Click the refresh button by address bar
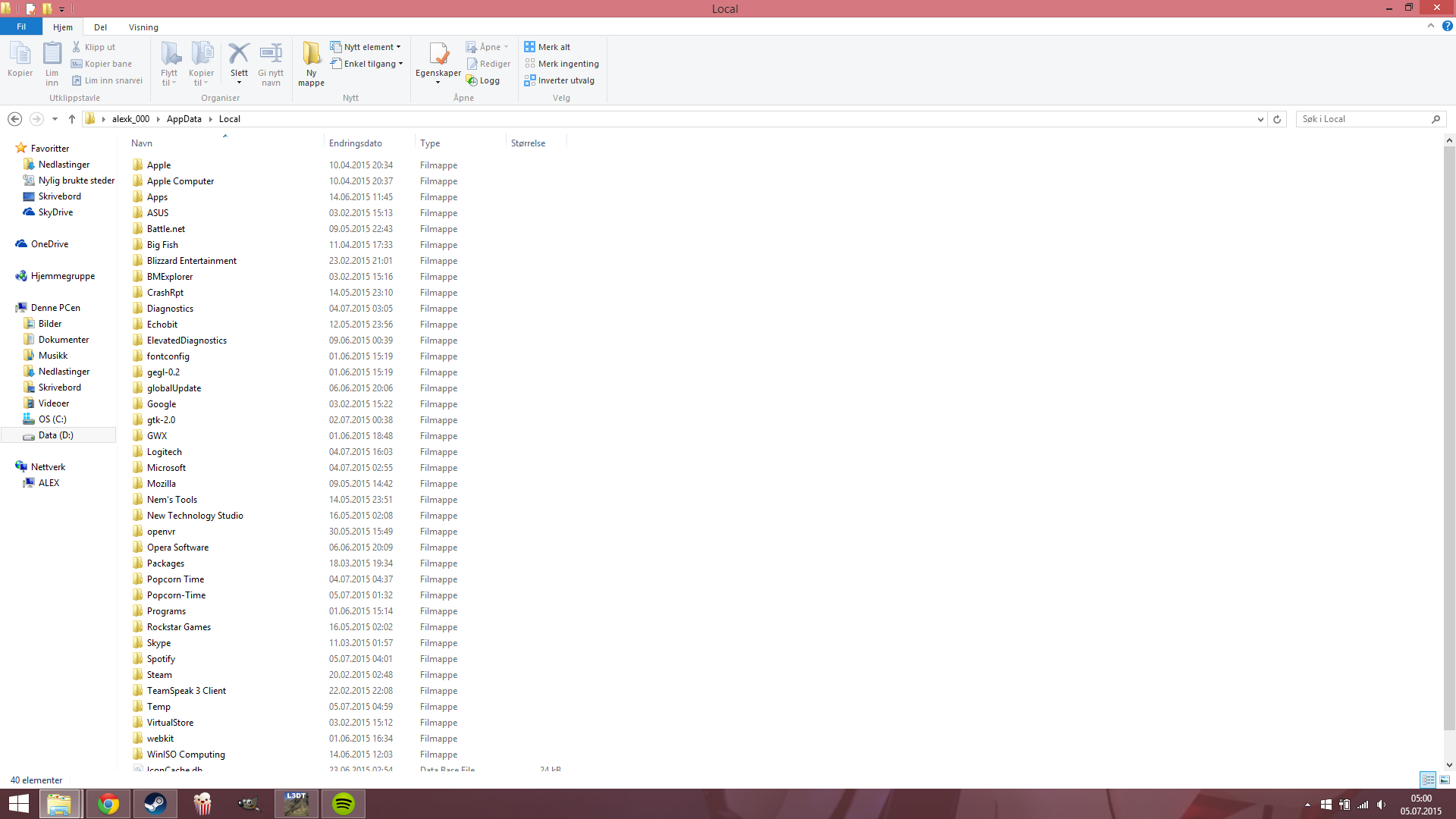Viewport: 1456px width, 819px height. (1277, 119)
